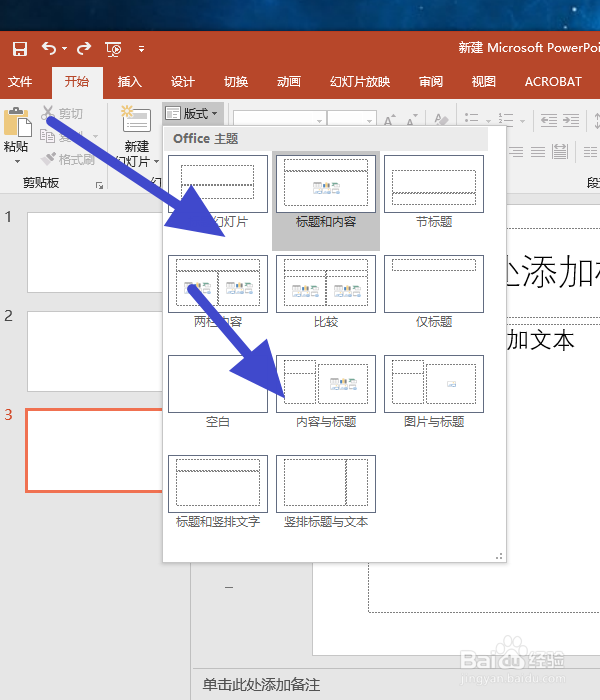This screenshot has height=700, width=600.
Task: Expand numbered list style arrow
Action: click(522, 120)
